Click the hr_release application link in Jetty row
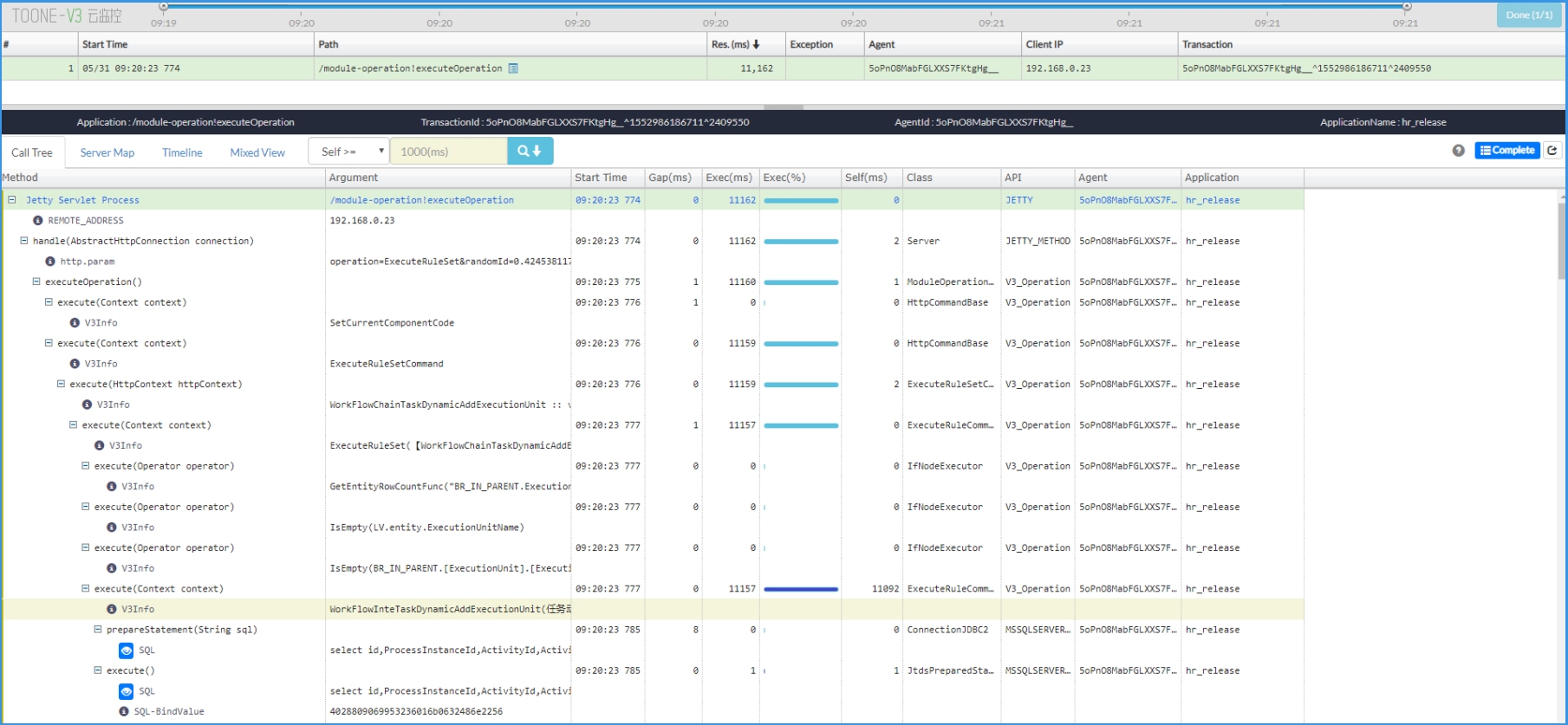The height and width of the screenshot is (725, 1568). [1213, 200]
